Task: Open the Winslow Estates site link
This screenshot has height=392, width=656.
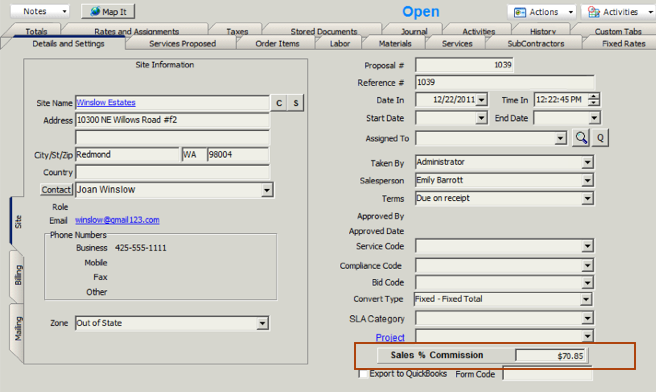Action: [106, 102]
